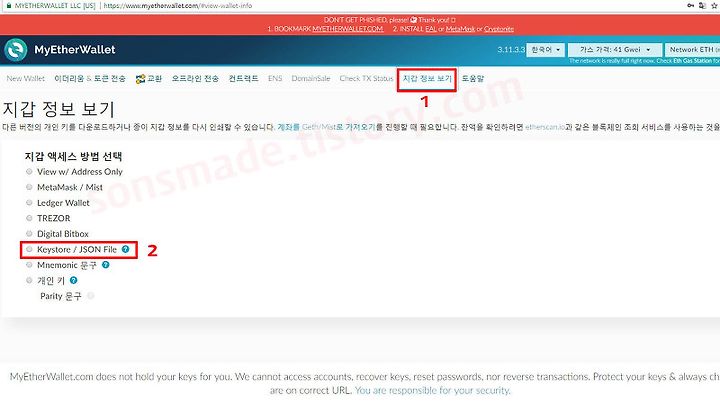This screenshot has height=404, width=720.
Task: Click the bookmark star icon in address bar
Action: [714, 6]
